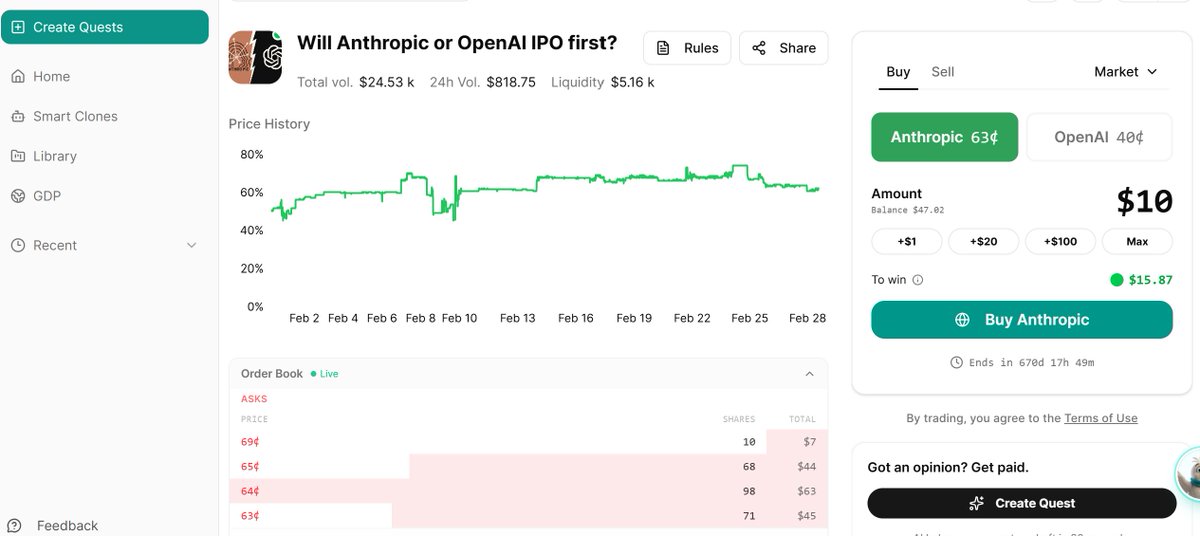Set amount to Max
Screen dimensions: 1200x536
(1137, 241)
